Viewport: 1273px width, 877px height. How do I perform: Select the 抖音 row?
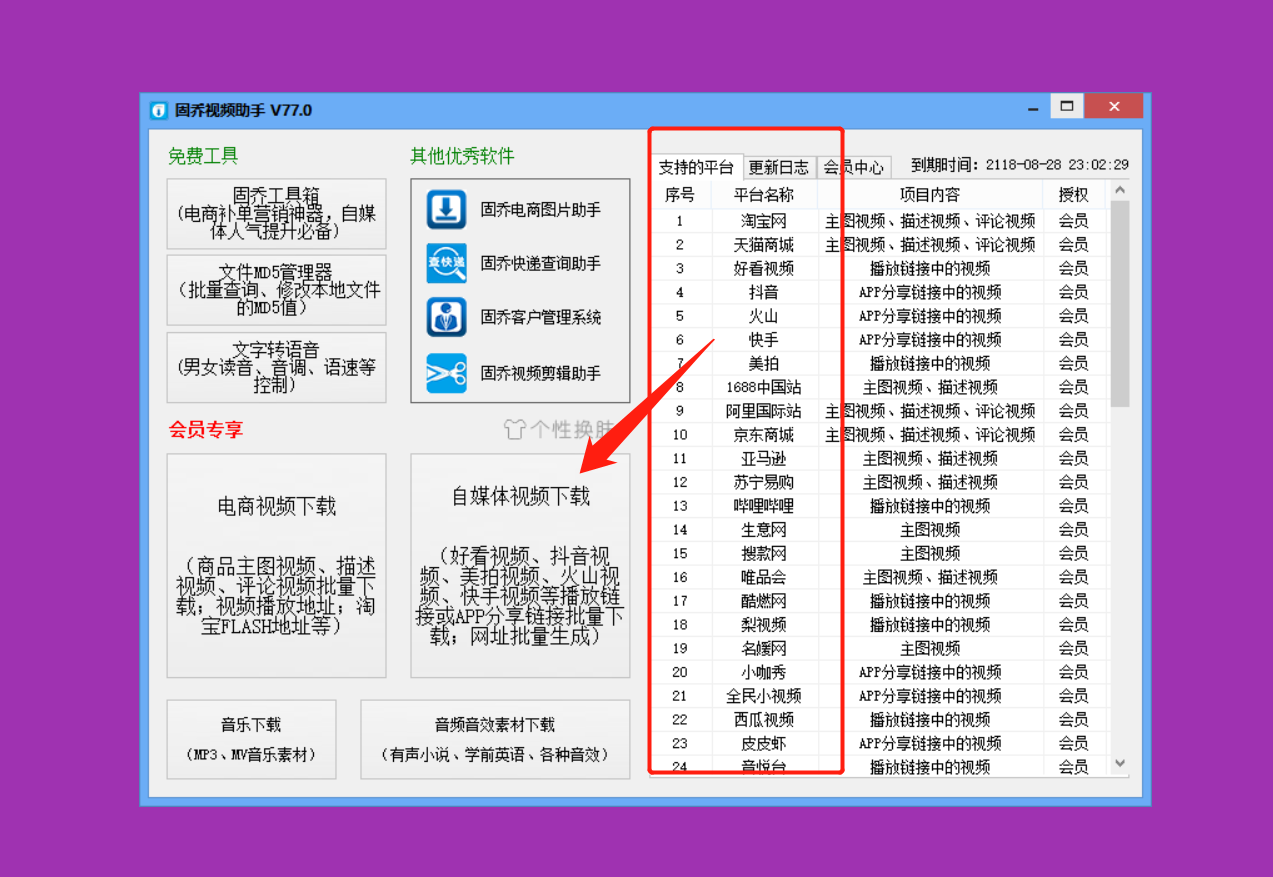(x=879, y=292)
